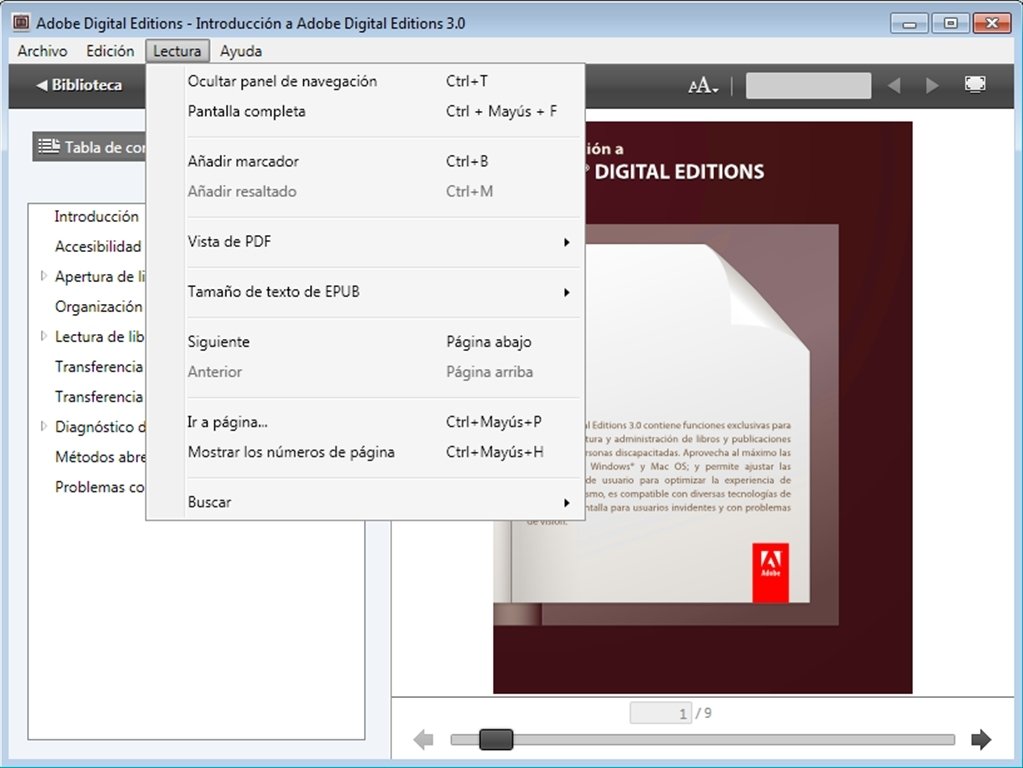Image resolution: width=1023 pixels, height=768 pixels.
Task: Open the Archivo menu
Action: point(42,51)
